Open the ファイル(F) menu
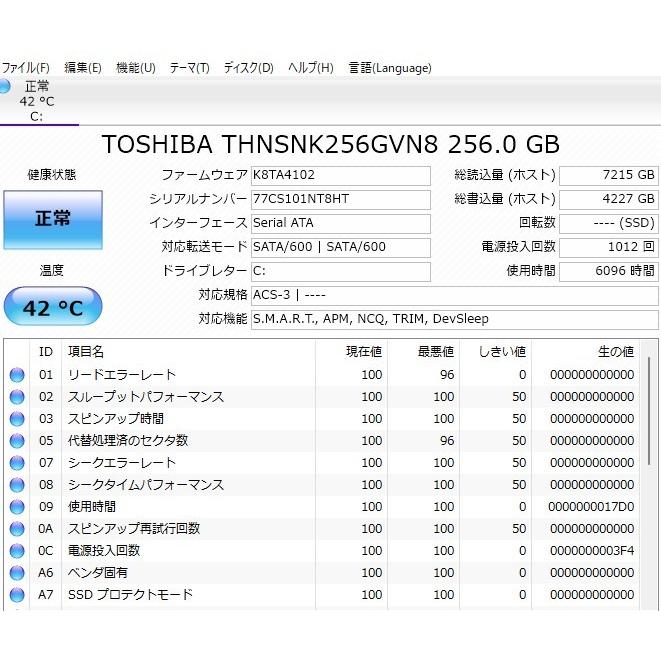This screenshot has width=661, height=661. pyautogui.click(x=25, y=67)
